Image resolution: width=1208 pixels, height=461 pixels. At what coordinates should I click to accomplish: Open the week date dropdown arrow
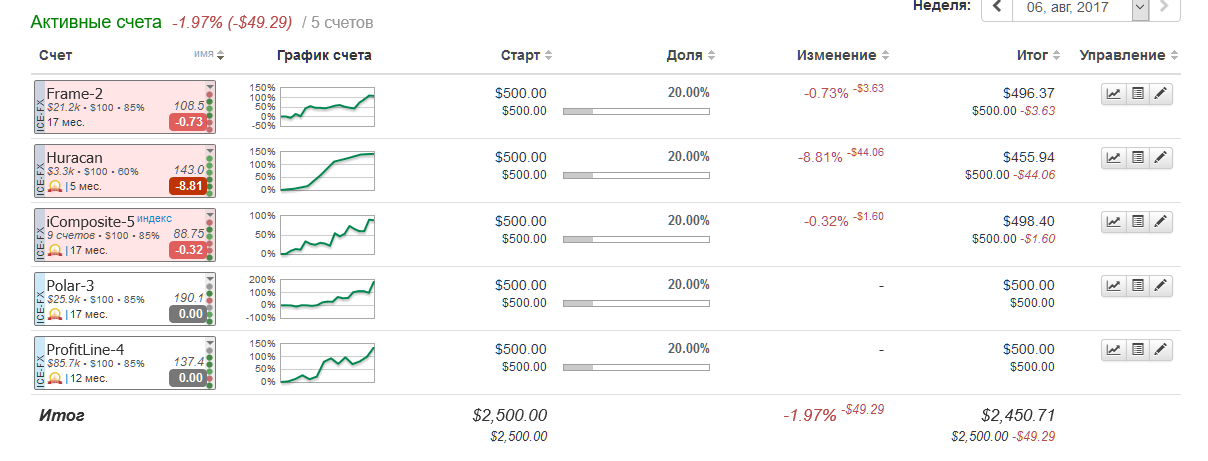(x=1140, y=8)
